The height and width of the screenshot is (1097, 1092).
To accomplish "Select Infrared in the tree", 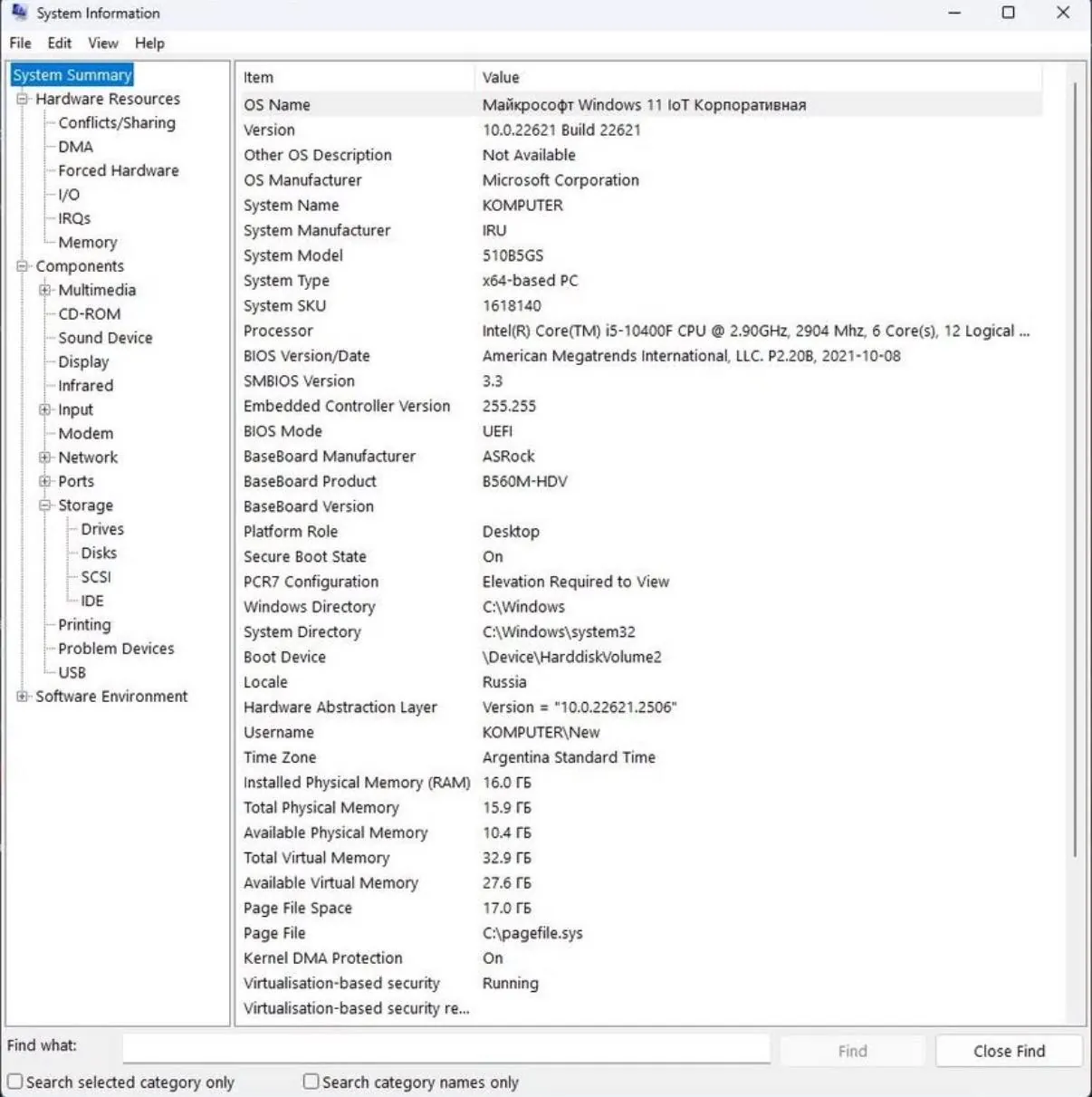I will tap(86, 386).
